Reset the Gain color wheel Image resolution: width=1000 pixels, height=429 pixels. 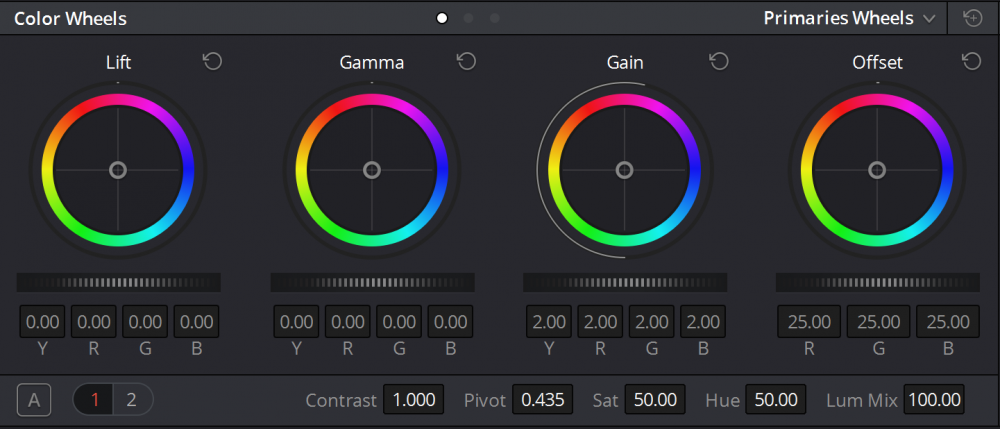tap(719, 62)
